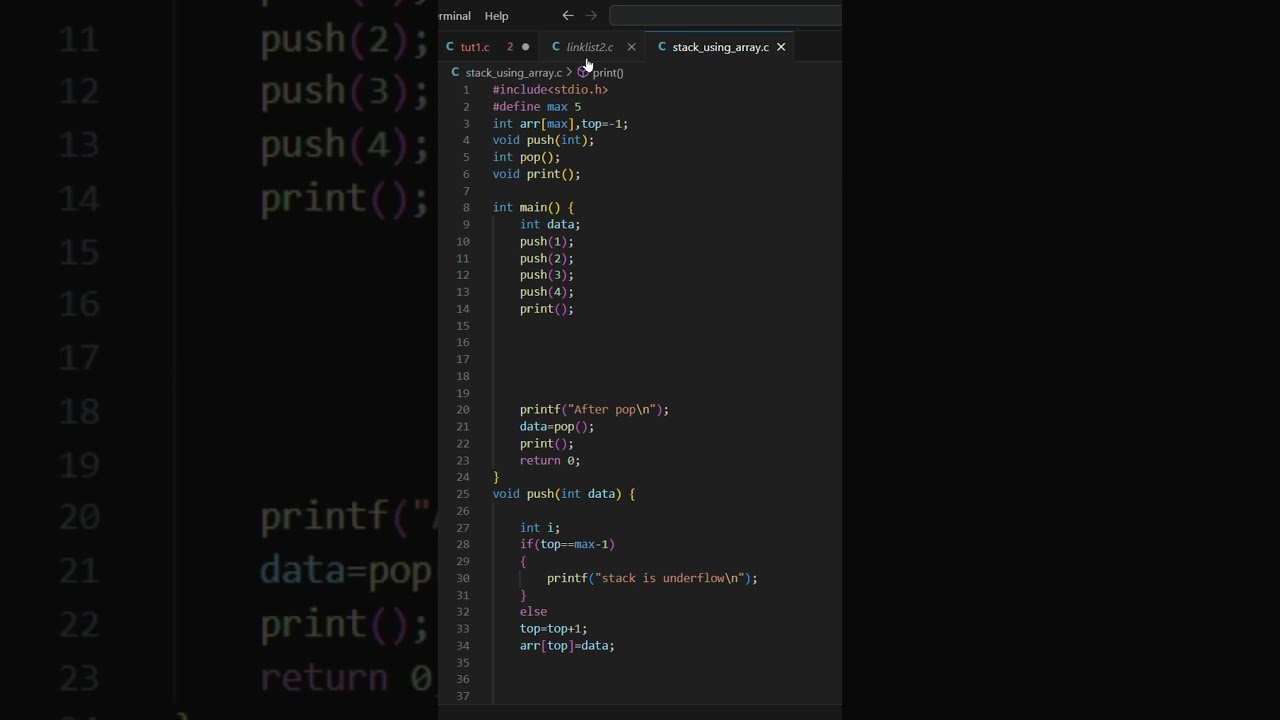Click the 'int pop();' declaration
The image size is (1280, 720).
tap(526, 157)
